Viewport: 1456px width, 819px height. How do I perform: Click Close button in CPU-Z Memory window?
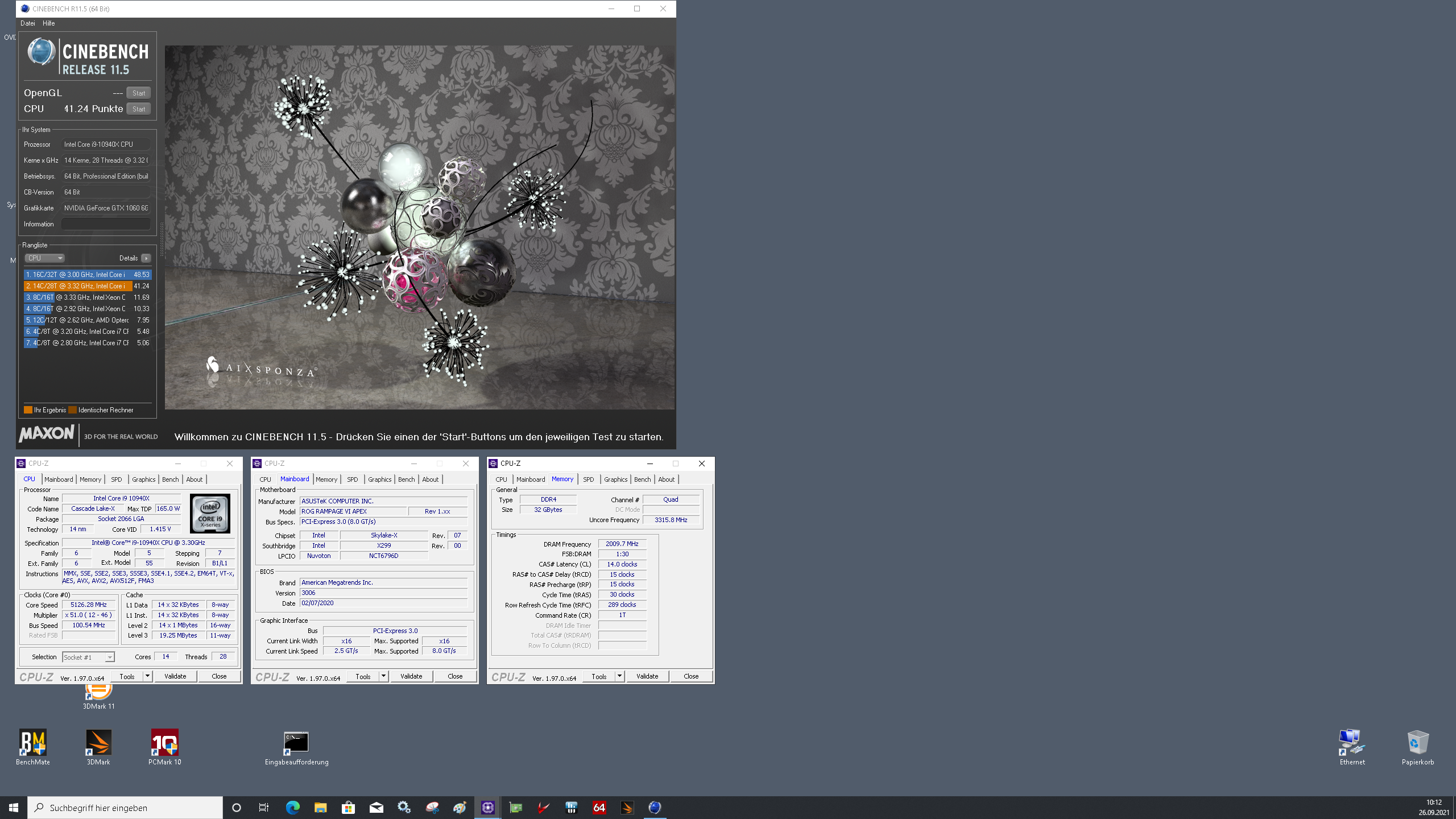[691, 676]
